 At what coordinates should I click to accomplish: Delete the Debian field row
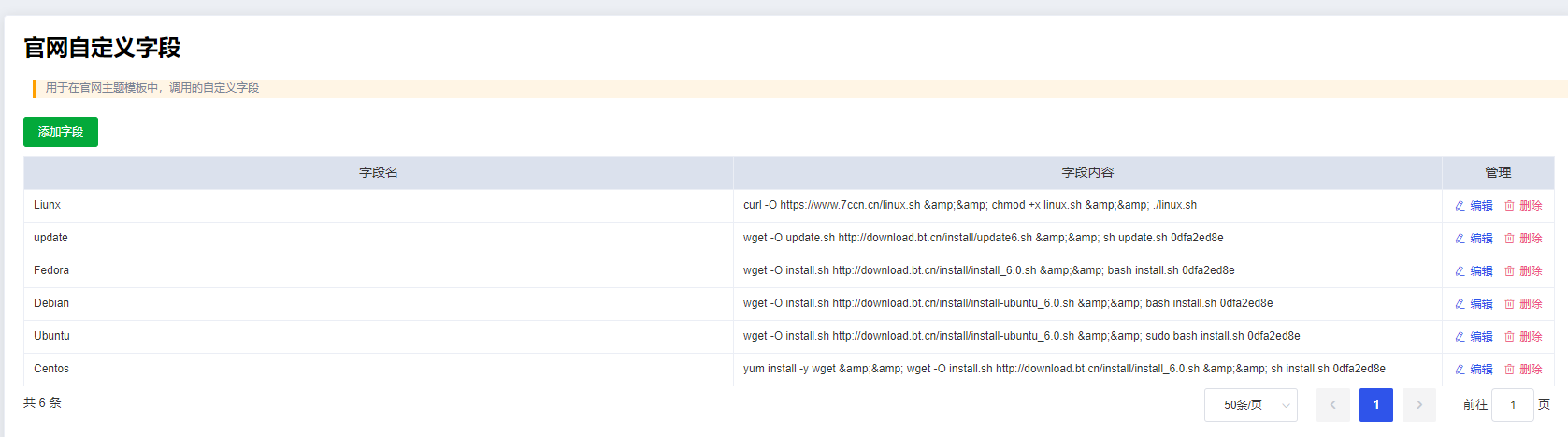[x=1523, y=304]
